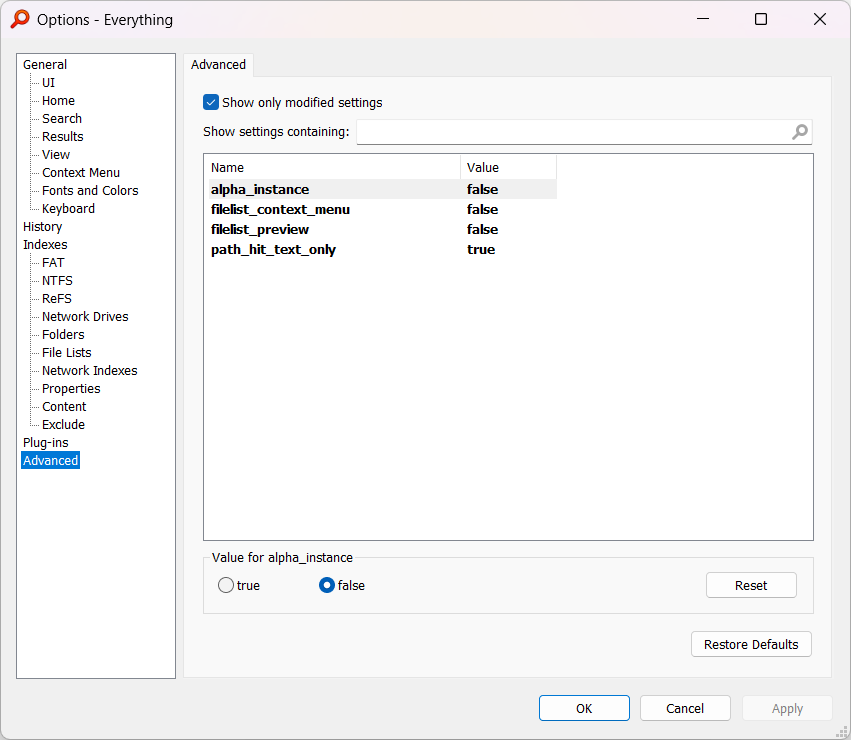
Task: Select History in the options tree
Action: pos(42,226)
